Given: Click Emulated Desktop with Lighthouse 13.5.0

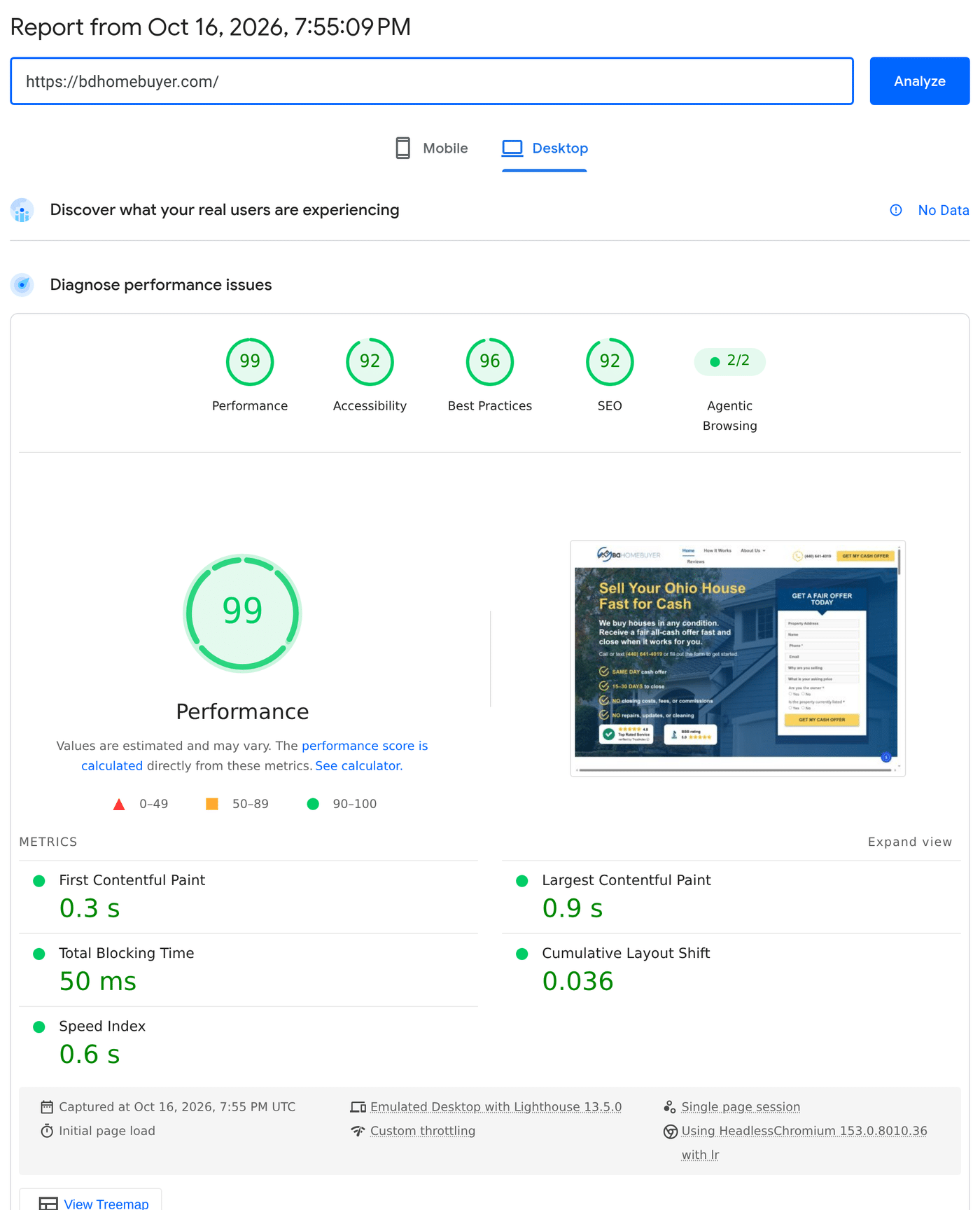Looking at the screenshot, I should (x=496, y=1107).
